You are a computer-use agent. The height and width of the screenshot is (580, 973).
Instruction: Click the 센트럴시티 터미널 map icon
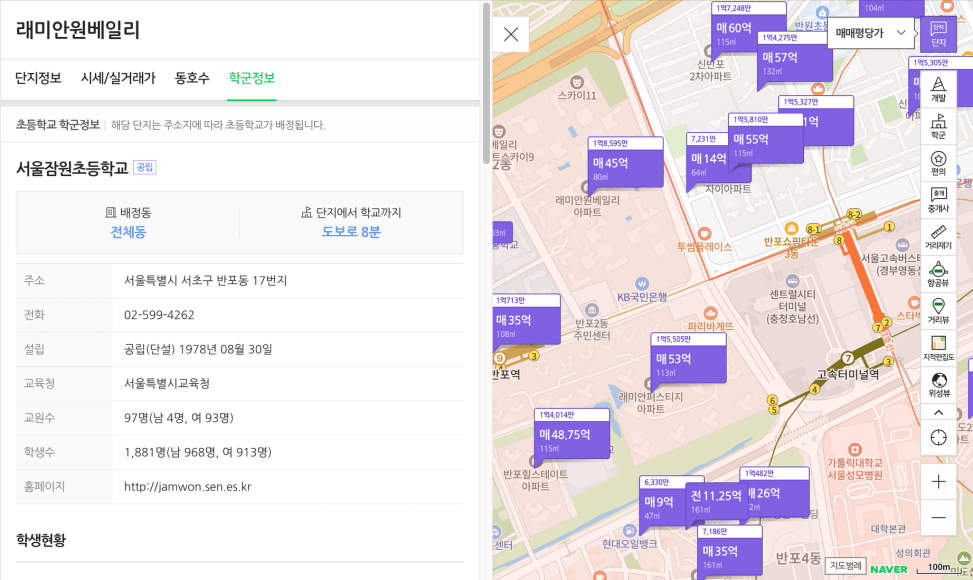pos(792,281)
